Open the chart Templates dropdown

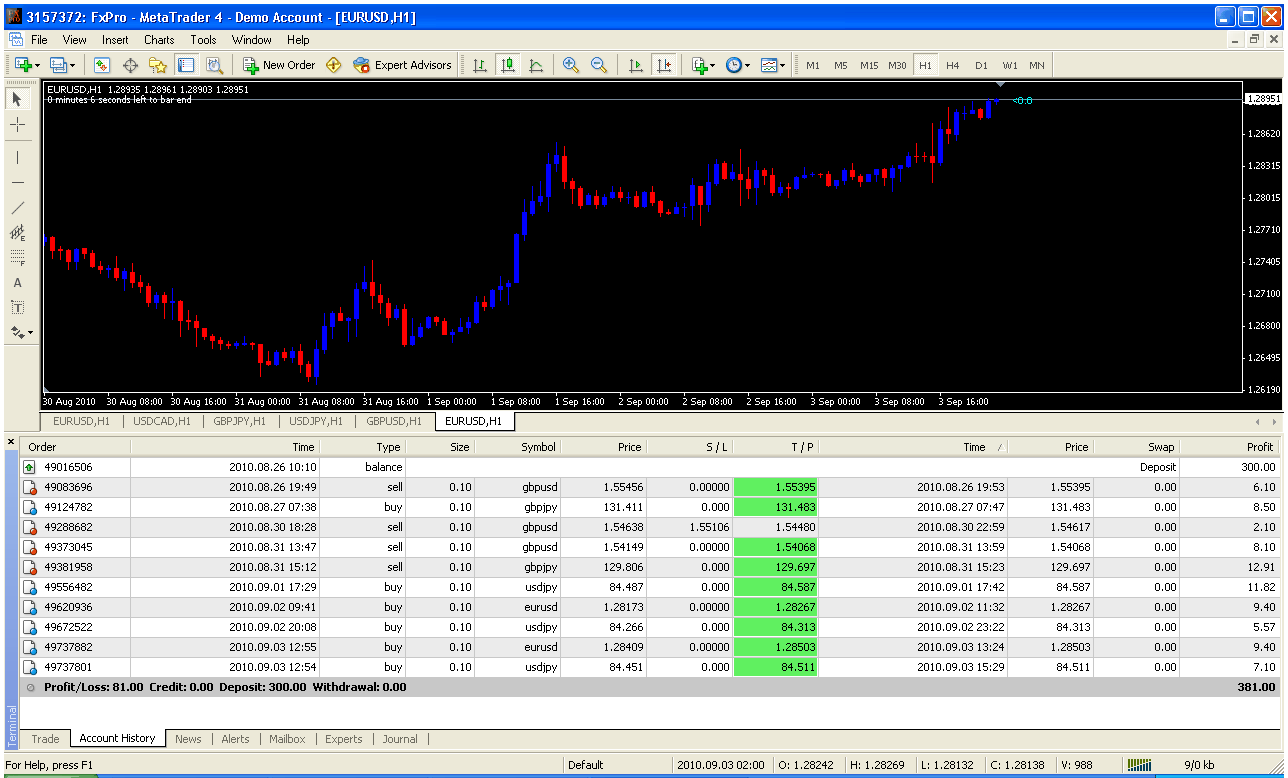click(772, 65)
